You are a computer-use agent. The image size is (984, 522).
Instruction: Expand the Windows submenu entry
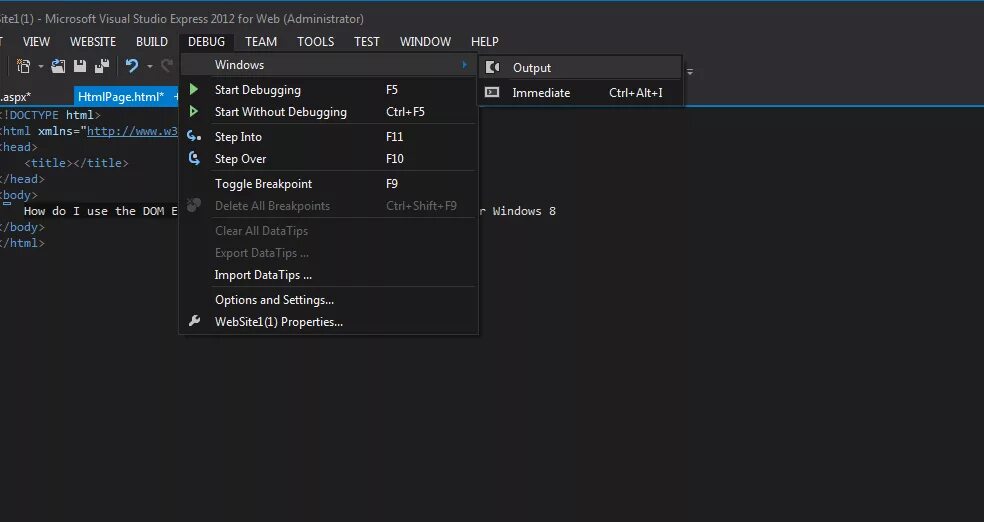pos(328,65)
